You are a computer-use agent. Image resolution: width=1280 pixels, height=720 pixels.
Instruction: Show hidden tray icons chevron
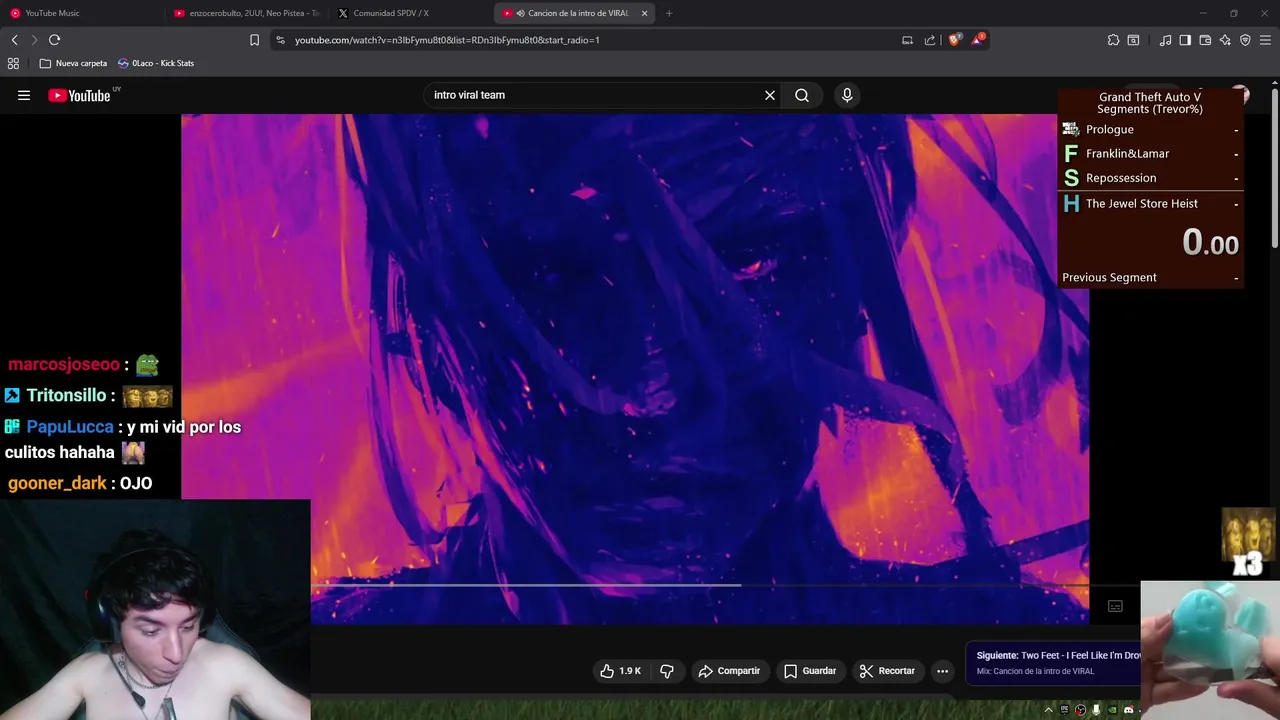coord(1048,710)
